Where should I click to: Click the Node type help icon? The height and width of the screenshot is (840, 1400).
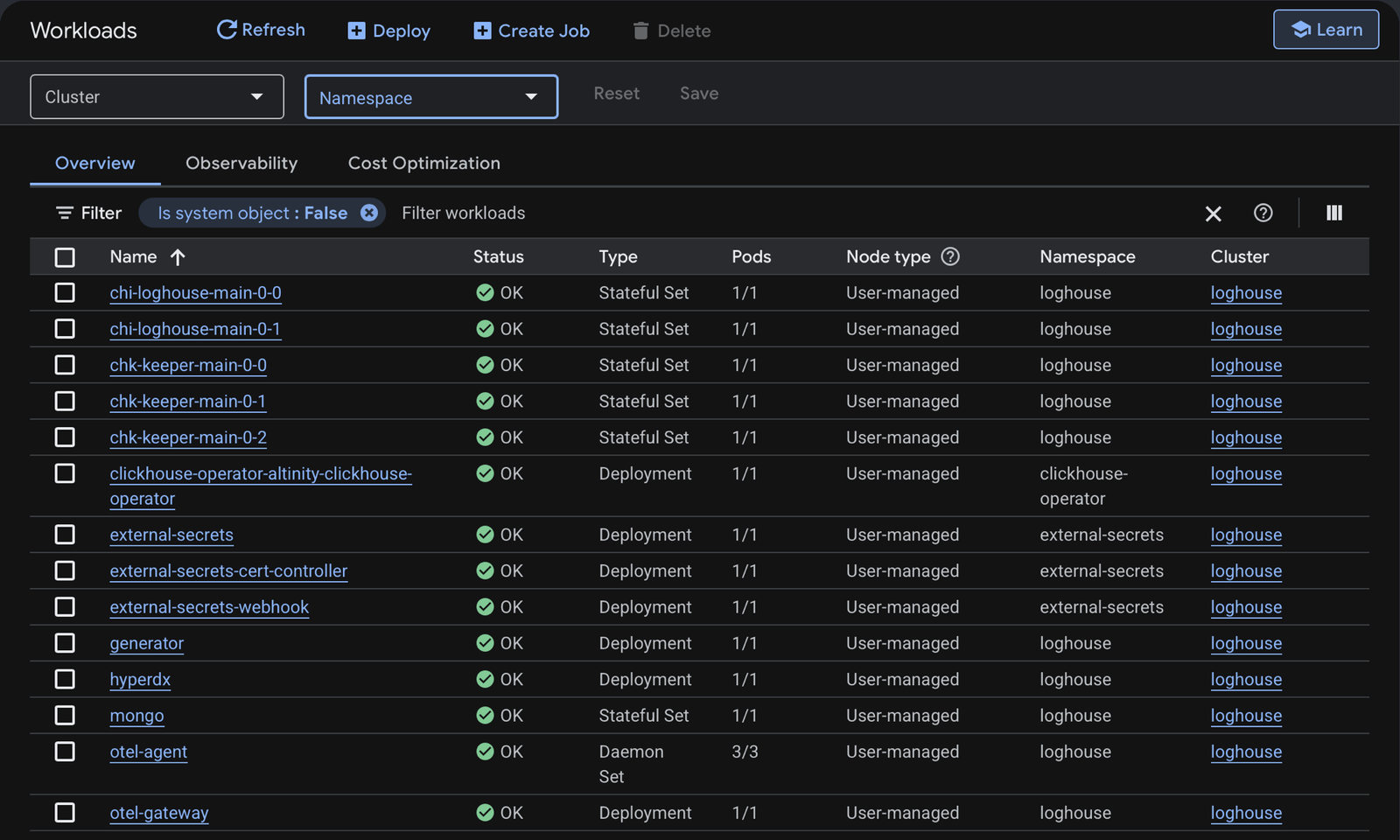tap(950, 256)
